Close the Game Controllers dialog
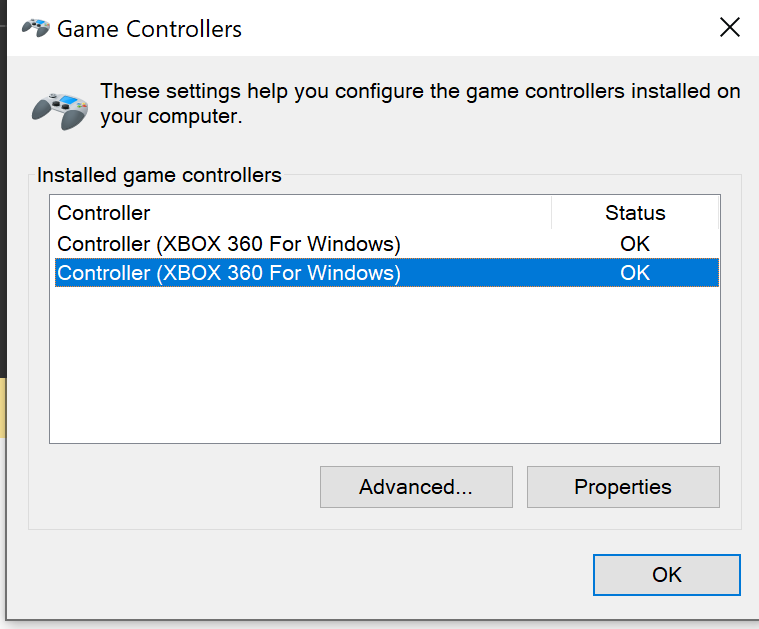 (731, 28)
